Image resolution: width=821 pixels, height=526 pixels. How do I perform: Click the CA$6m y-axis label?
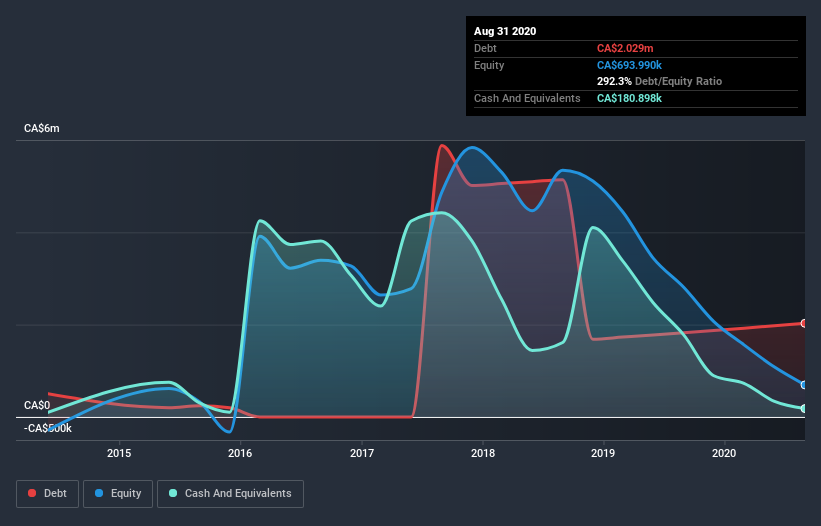click(42, 128)
